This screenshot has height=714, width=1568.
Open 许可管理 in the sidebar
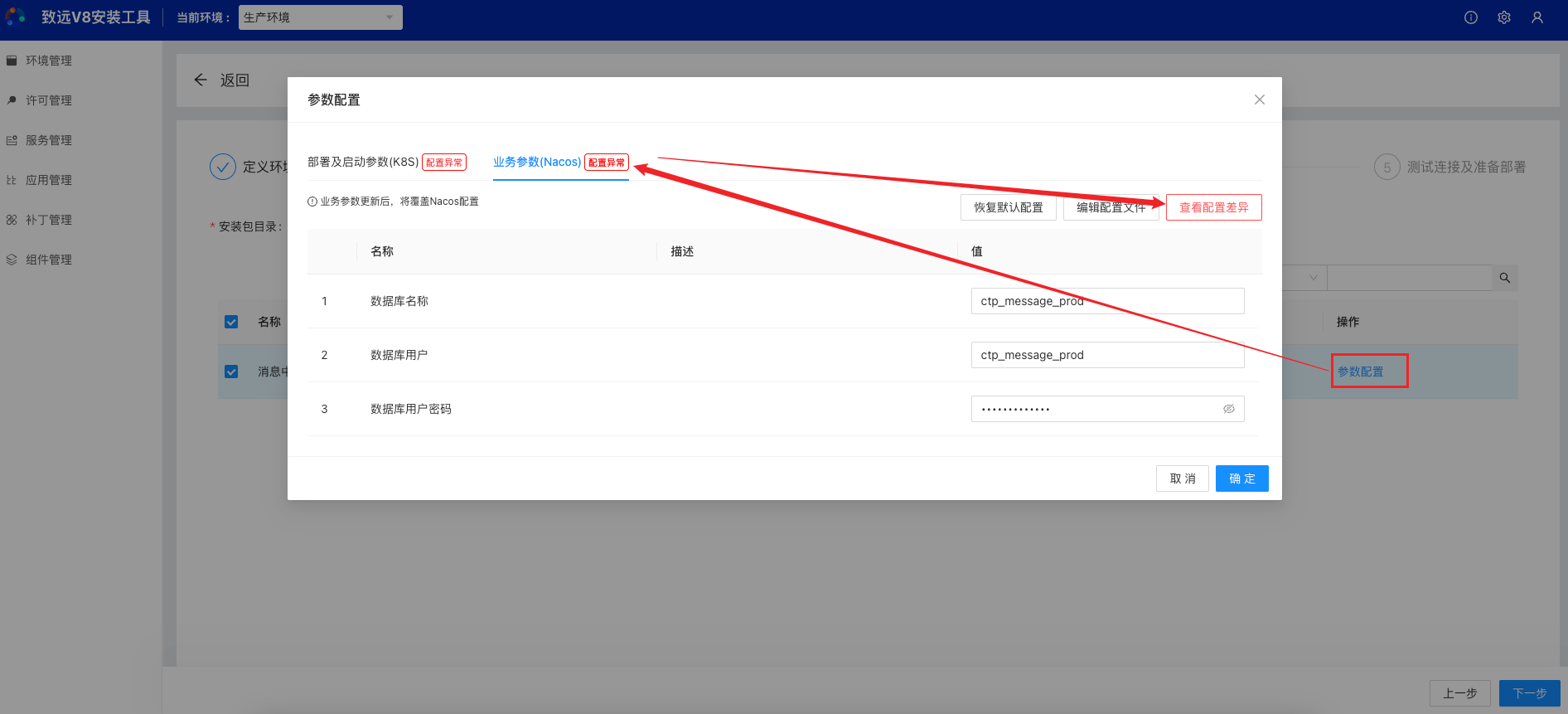(x=49, y=100)
